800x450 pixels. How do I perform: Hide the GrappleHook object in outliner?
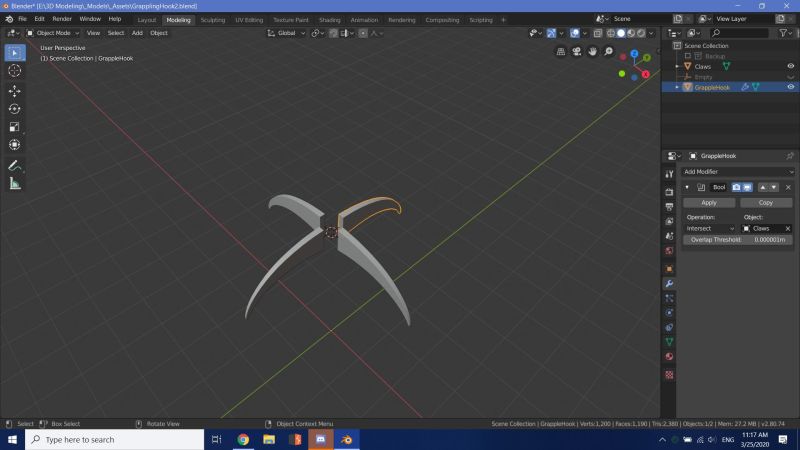point(790,87)
